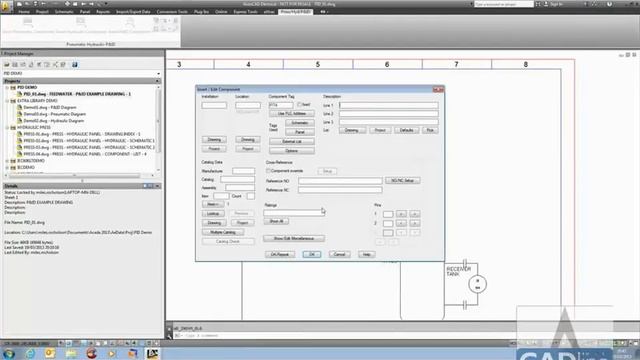The image size is (640, 360).
Task: Select PID_01.dwg drawing file icon in tree
Action: pyautogui.click(x=19, y=94)
